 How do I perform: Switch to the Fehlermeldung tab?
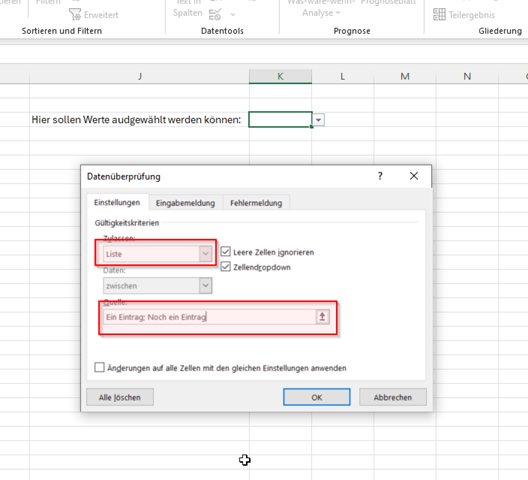coord(256,203)
